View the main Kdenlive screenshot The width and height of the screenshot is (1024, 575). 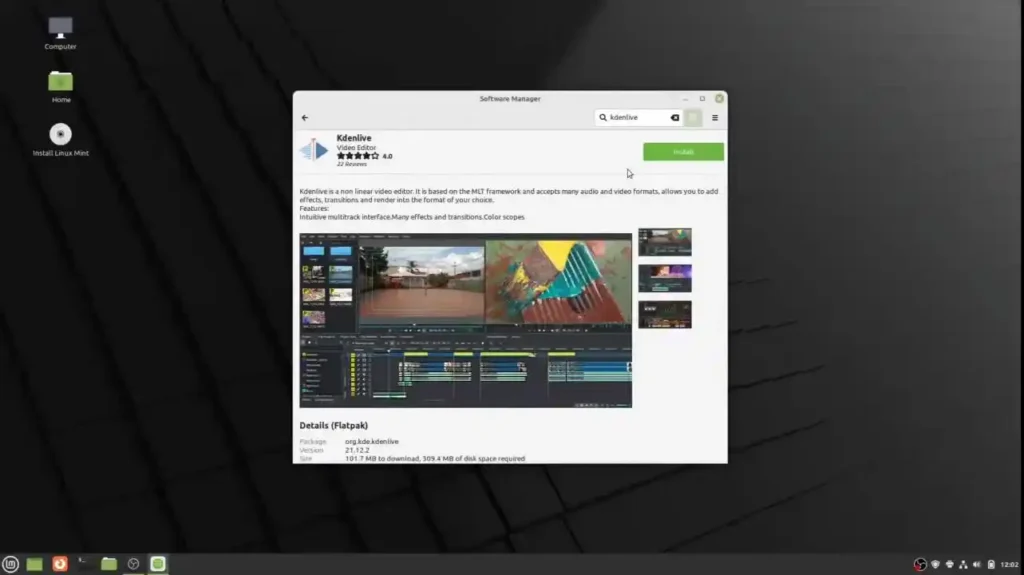pyautogui.click(x=466, y=320)
